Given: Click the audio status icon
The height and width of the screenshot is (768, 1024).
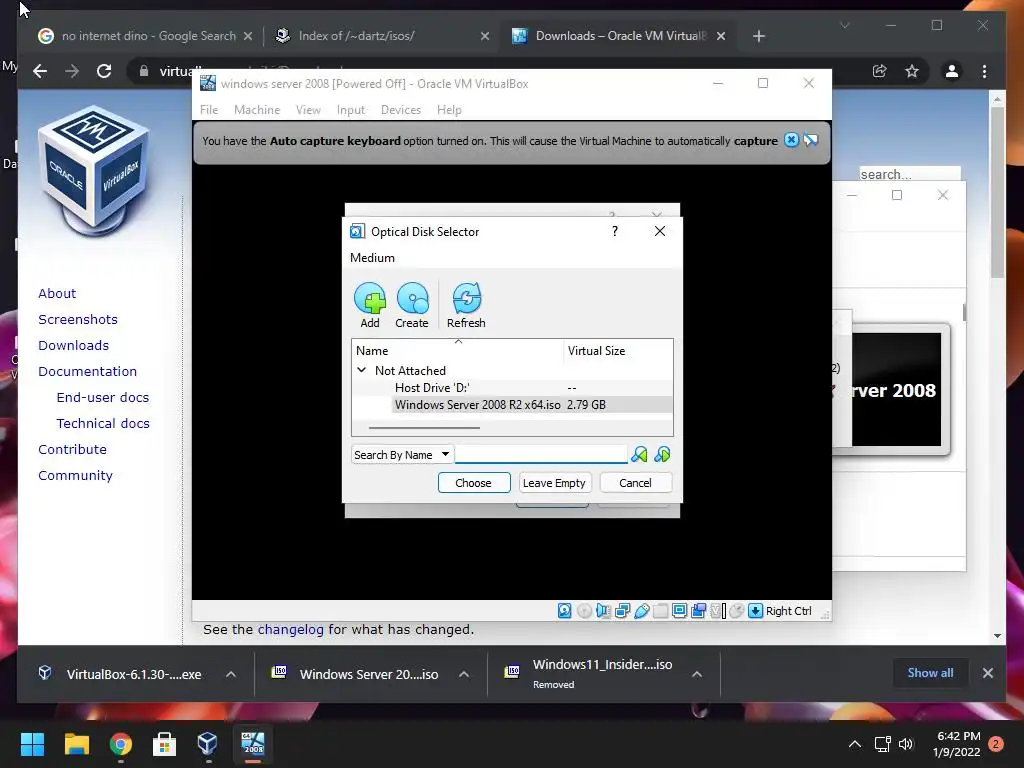Looking at the screenshot, I should coord(603,611).
